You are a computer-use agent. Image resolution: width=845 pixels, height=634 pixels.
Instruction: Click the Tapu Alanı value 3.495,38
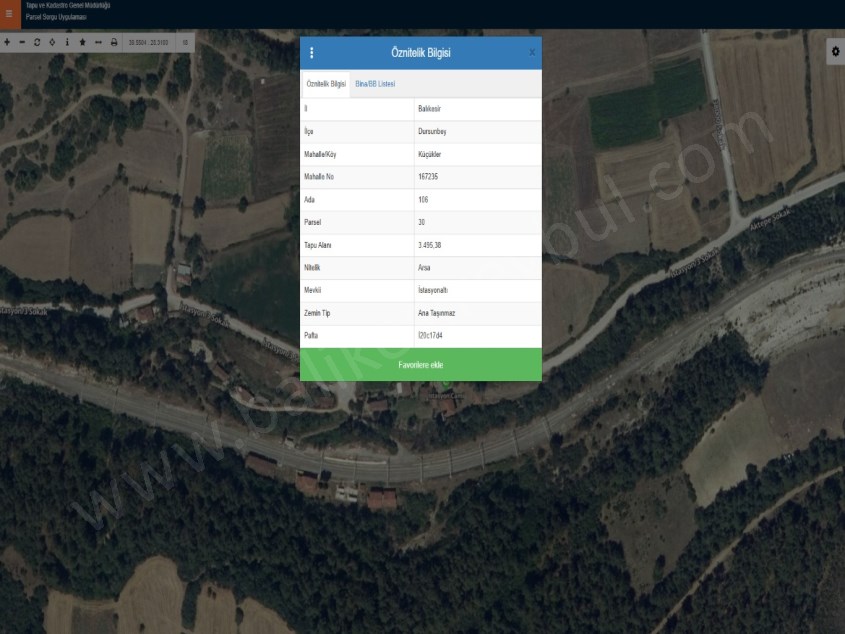[476, 245]
